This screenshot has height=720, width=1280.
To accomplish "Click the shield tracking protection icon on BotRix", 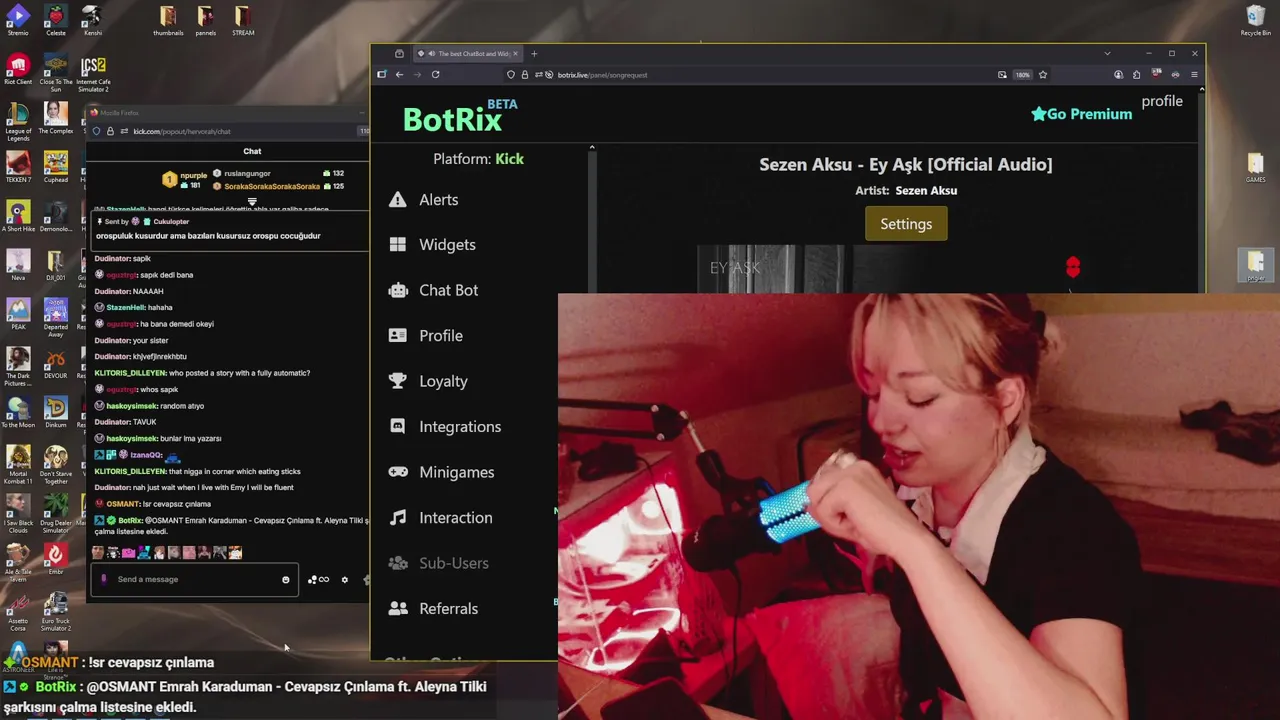I will click(511, 74).
